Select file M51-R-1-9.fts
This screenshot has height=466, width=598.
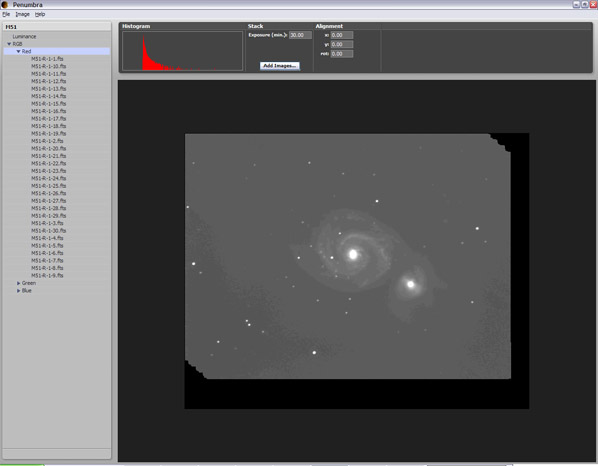(x=47, y=276)
